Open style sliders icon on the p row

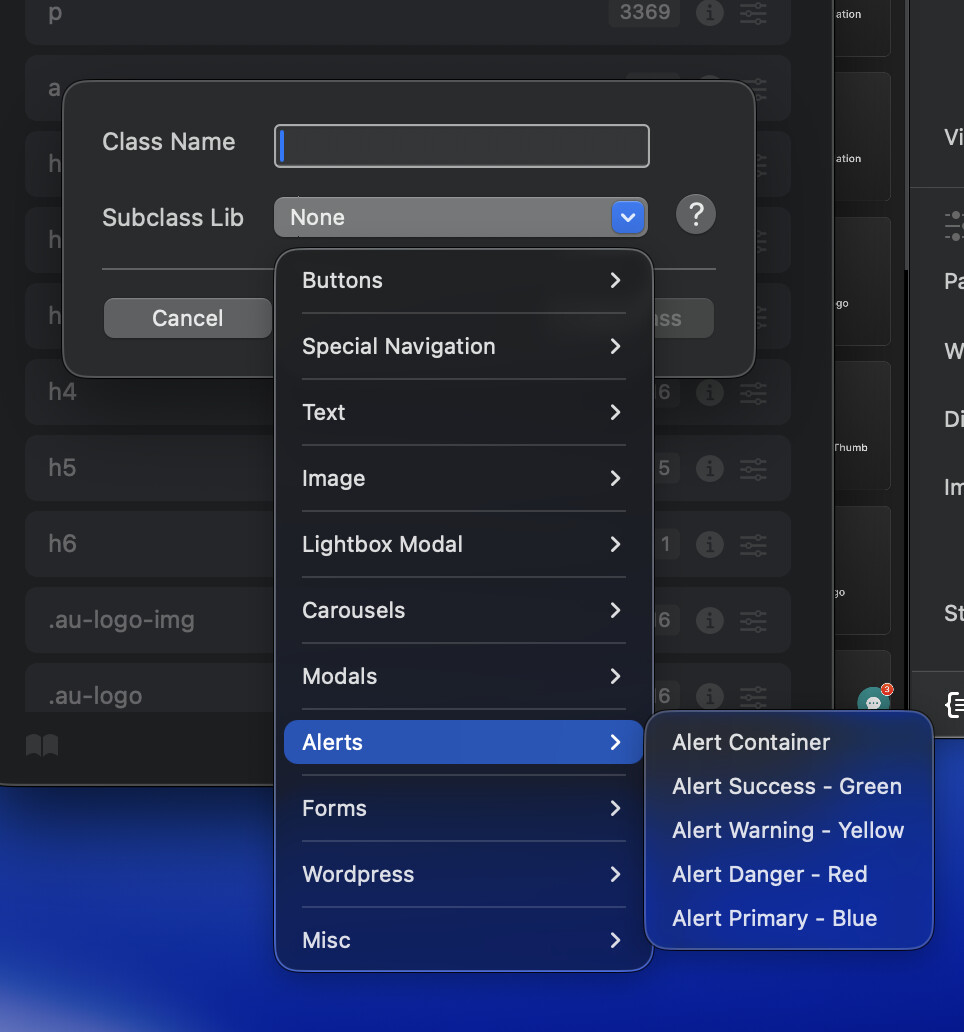pyautogui.click(x=754, y=14)
